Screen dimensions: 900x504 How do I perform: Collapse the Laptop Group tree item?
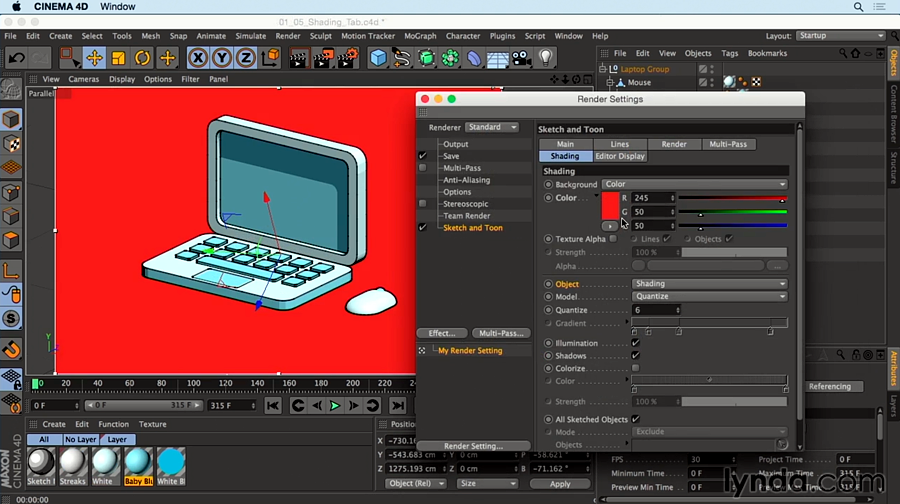(603, 69)
